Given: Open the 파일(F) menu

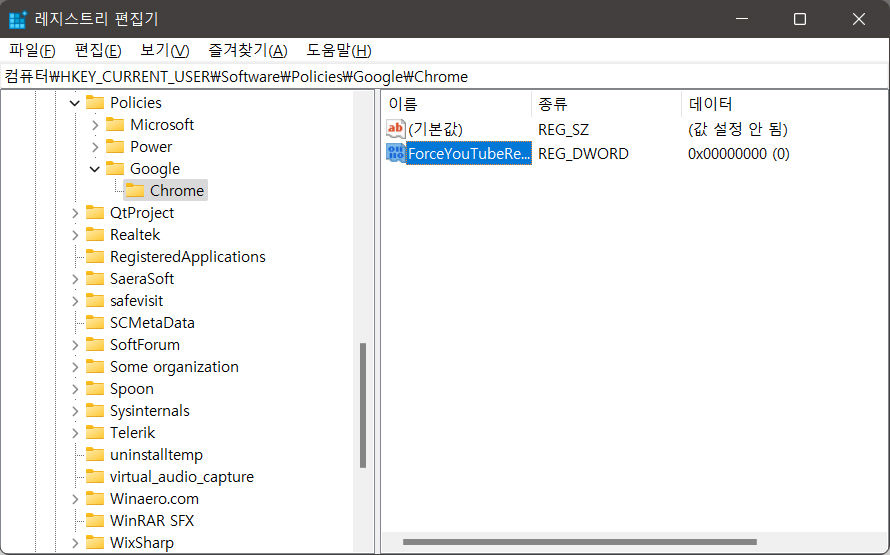Looking at the screenshot, I should [x=32, y=51].
